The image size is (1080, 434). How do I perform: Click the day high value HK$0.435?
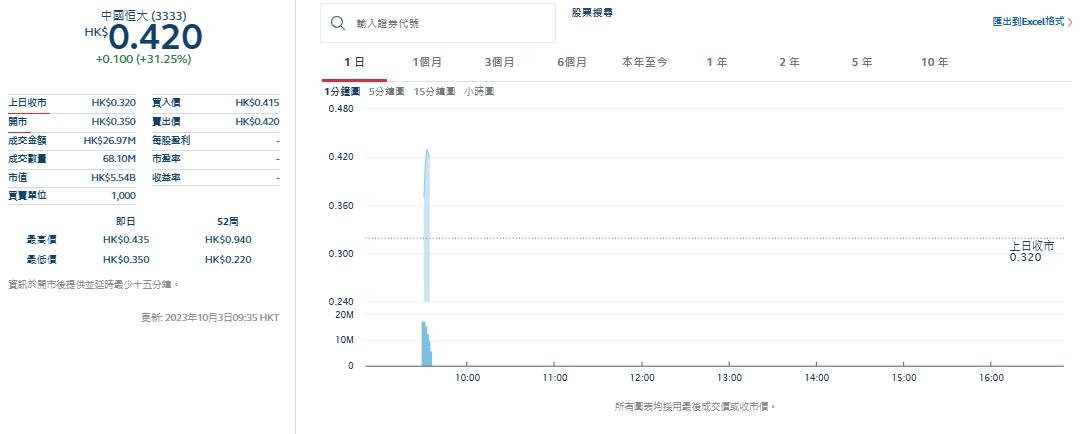126,240
